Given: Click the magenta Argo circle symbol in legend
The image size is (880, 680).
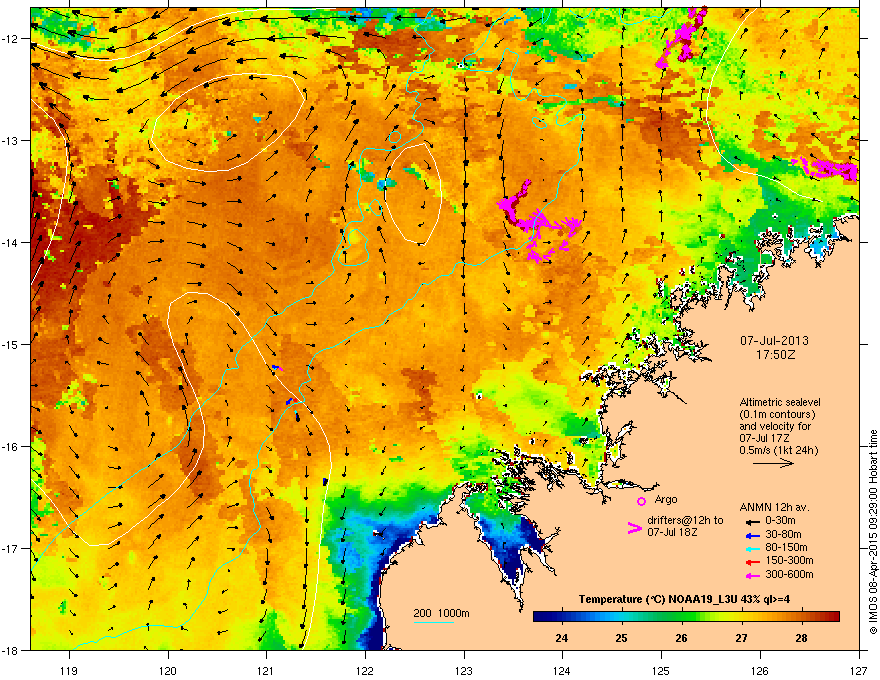Looking at the screenshot, I should [x=641, y=501].
